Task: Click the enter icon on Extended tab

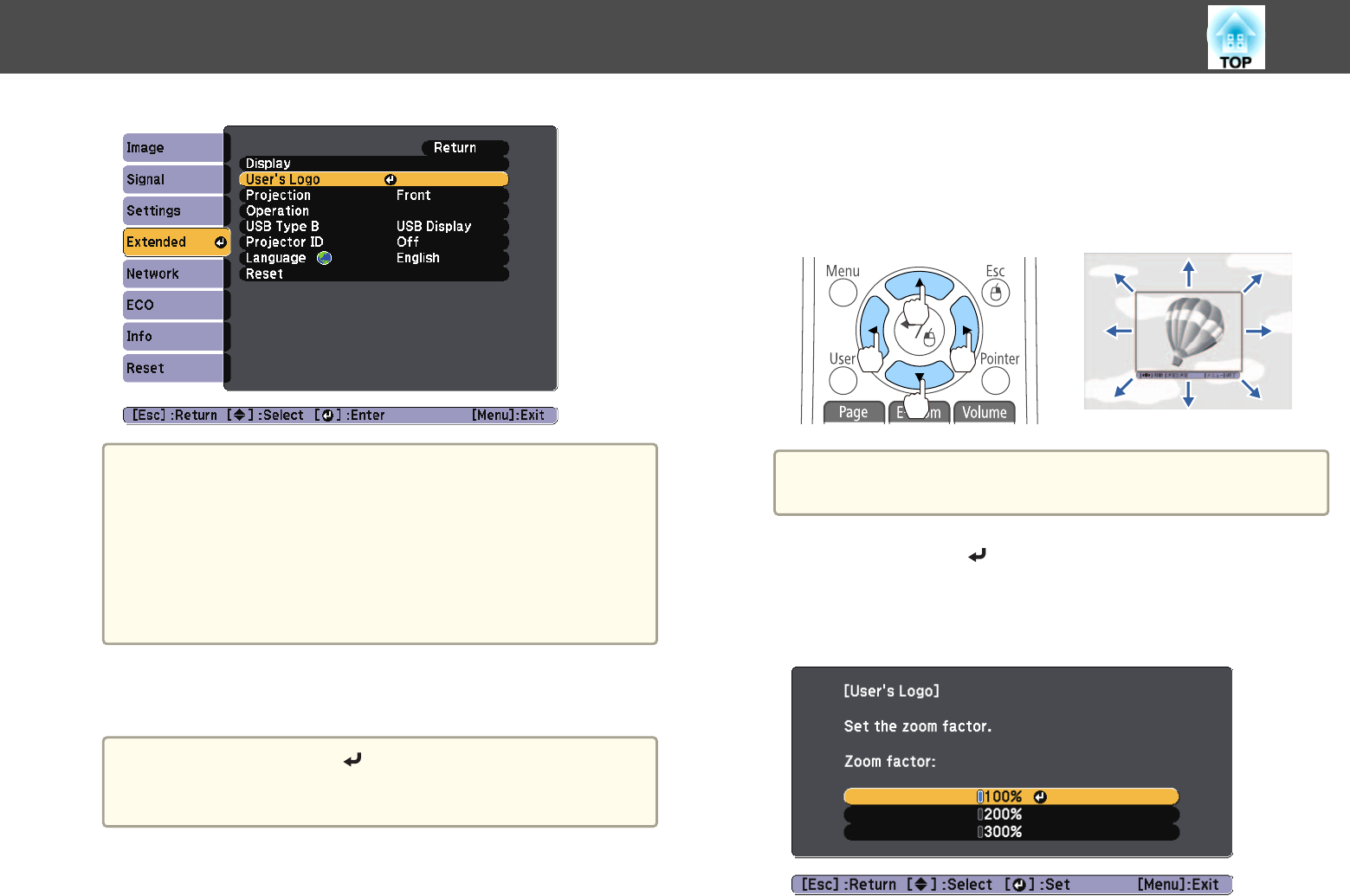Action: [x=220, y=242]
